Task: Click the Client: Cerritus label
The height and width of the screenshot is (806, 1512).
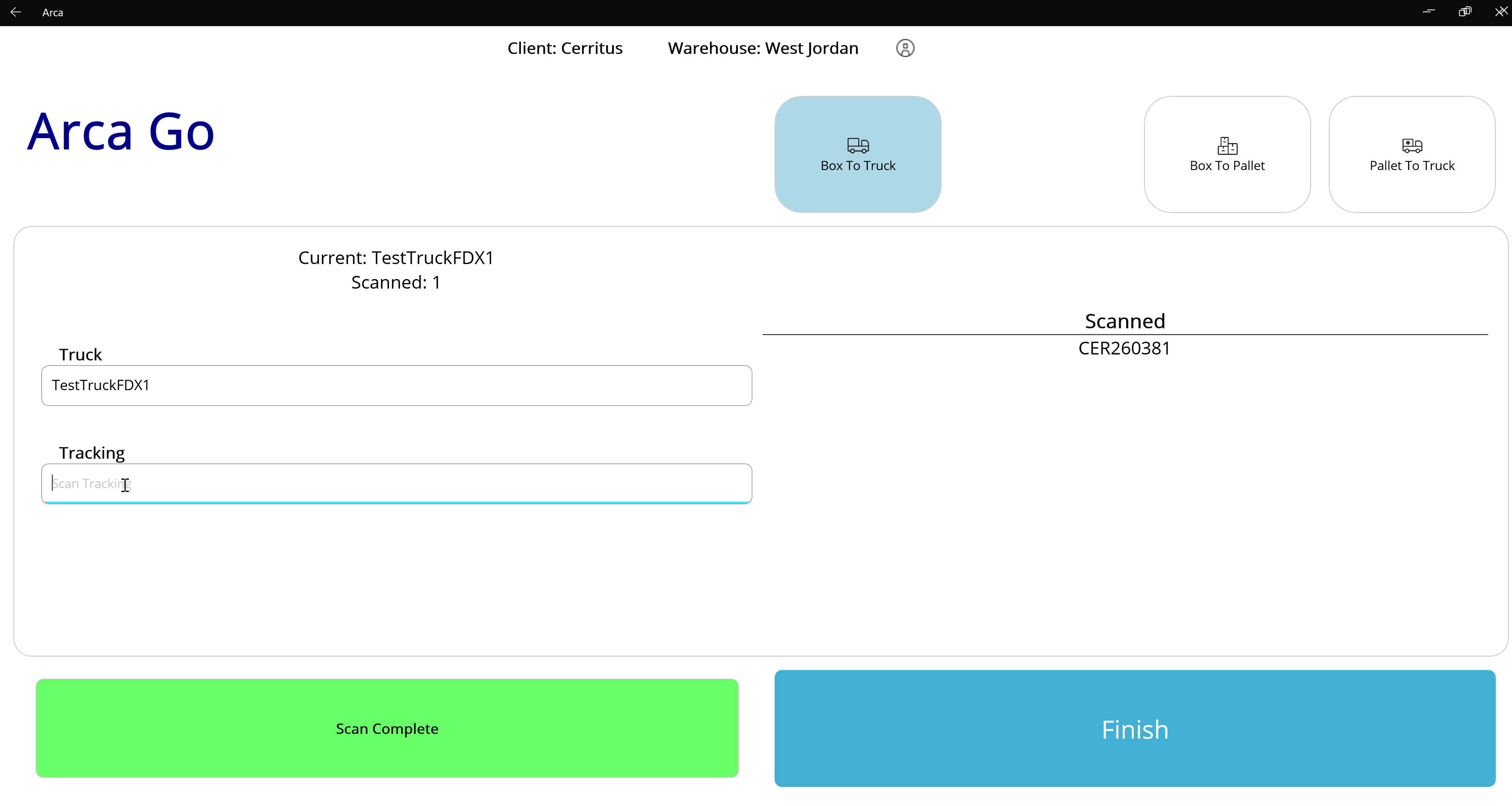Action: click(565, 48)
